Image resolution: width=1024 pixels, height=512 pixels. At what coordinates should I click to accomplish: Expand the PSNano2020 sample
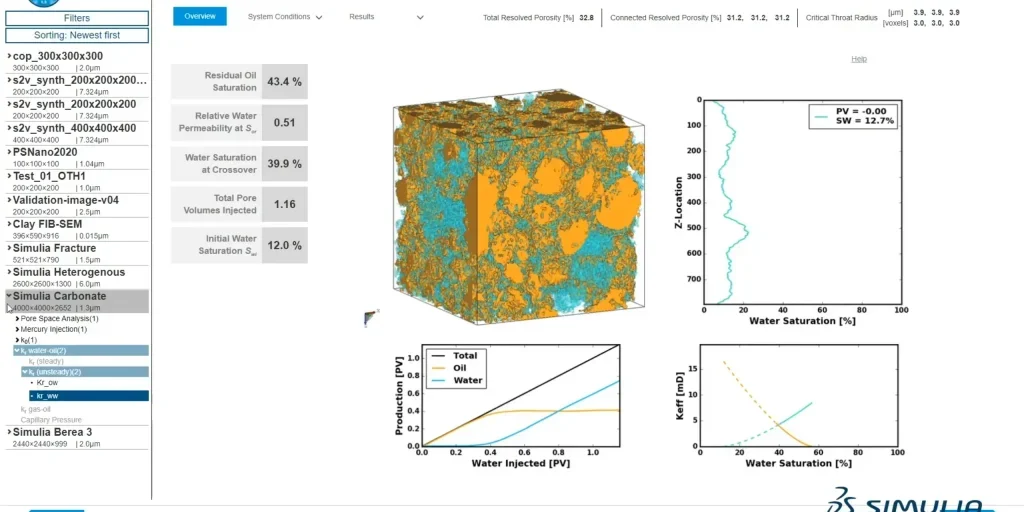(9, 152)
